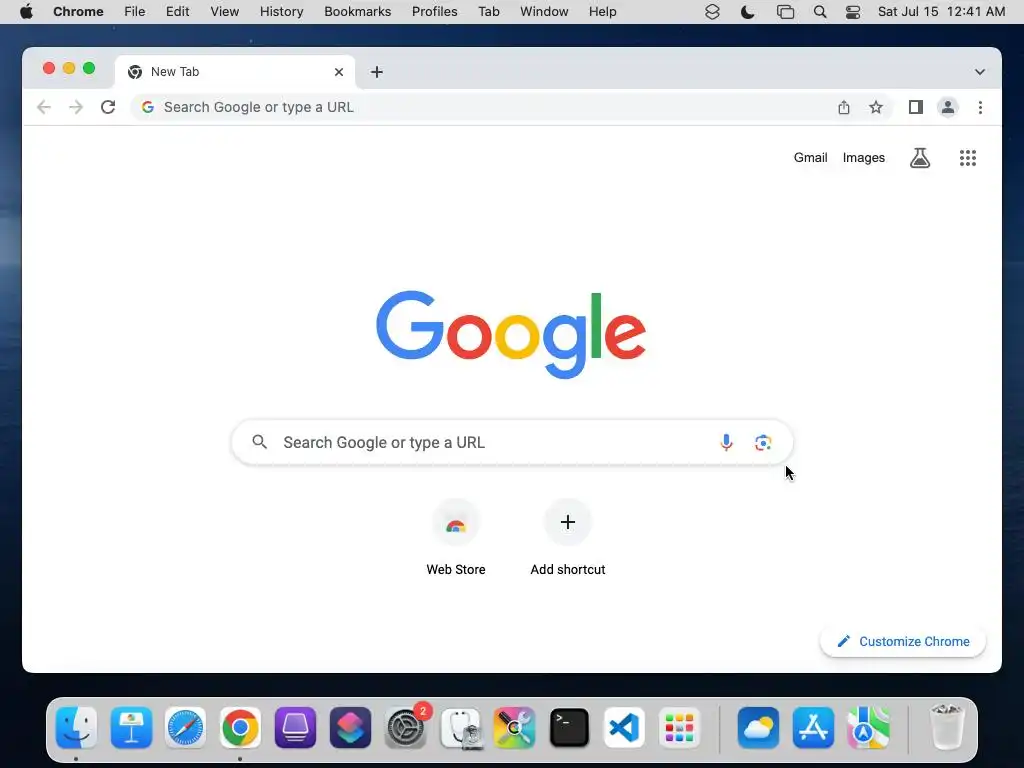
Task: Open the View menu
Action: (224, 12)
